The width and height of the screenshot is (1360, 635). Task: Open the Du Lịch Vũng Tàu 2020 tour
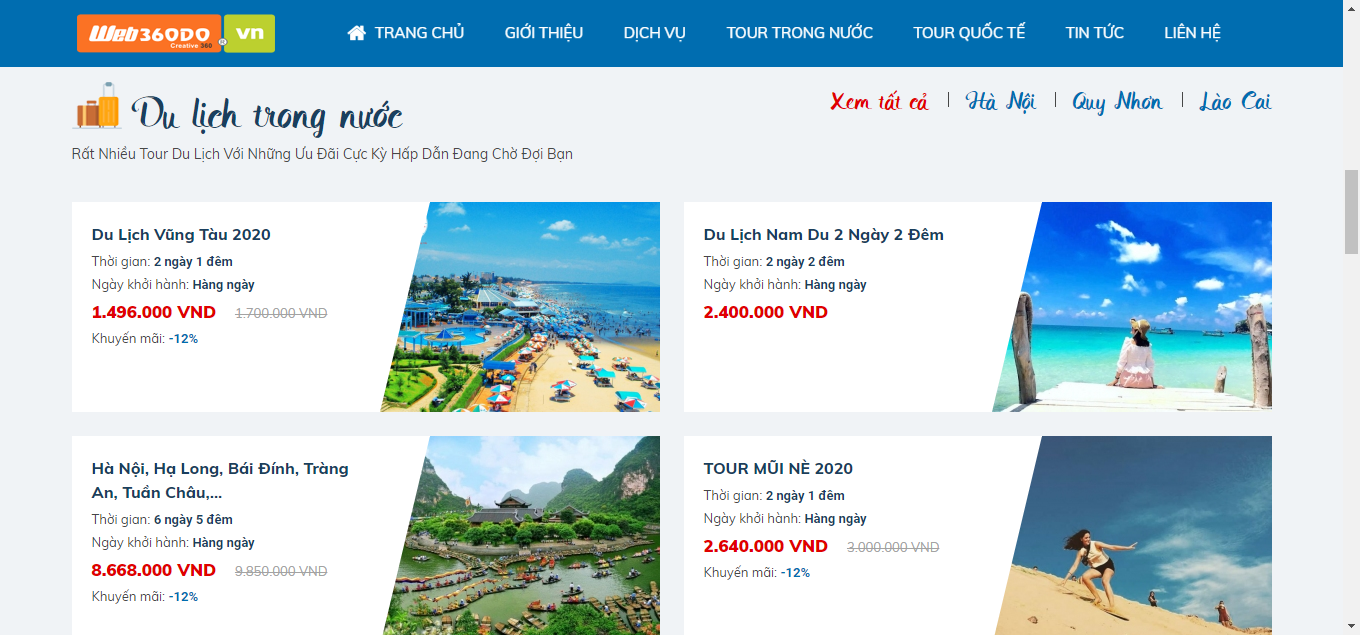[181, 235]
